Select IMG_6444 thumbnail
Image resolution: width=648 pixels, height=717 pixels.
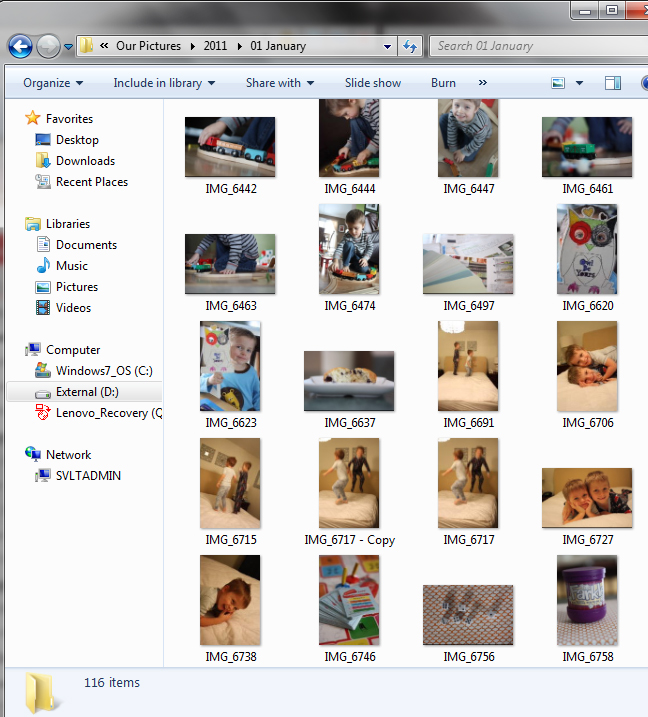349,138
